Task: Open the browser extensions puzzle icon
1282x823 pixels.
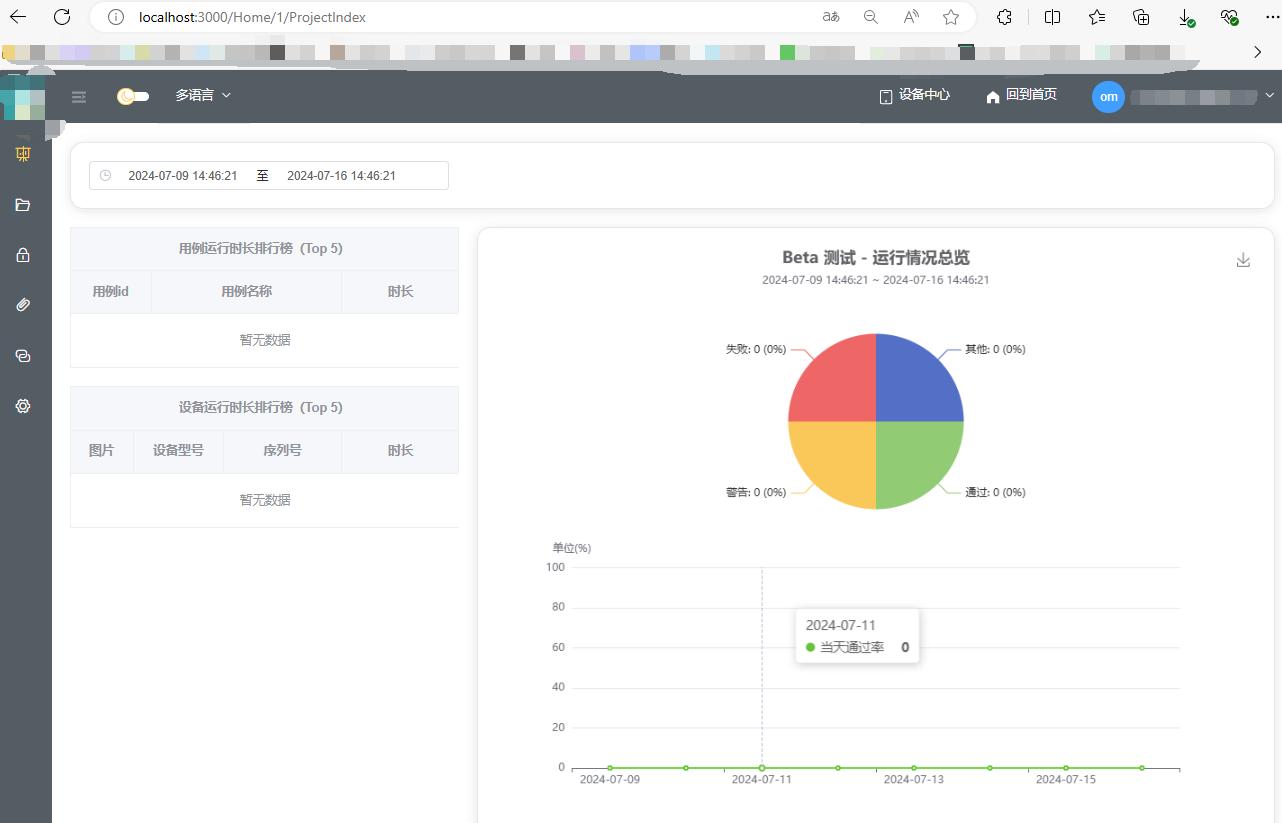Action: [1005, 17]
